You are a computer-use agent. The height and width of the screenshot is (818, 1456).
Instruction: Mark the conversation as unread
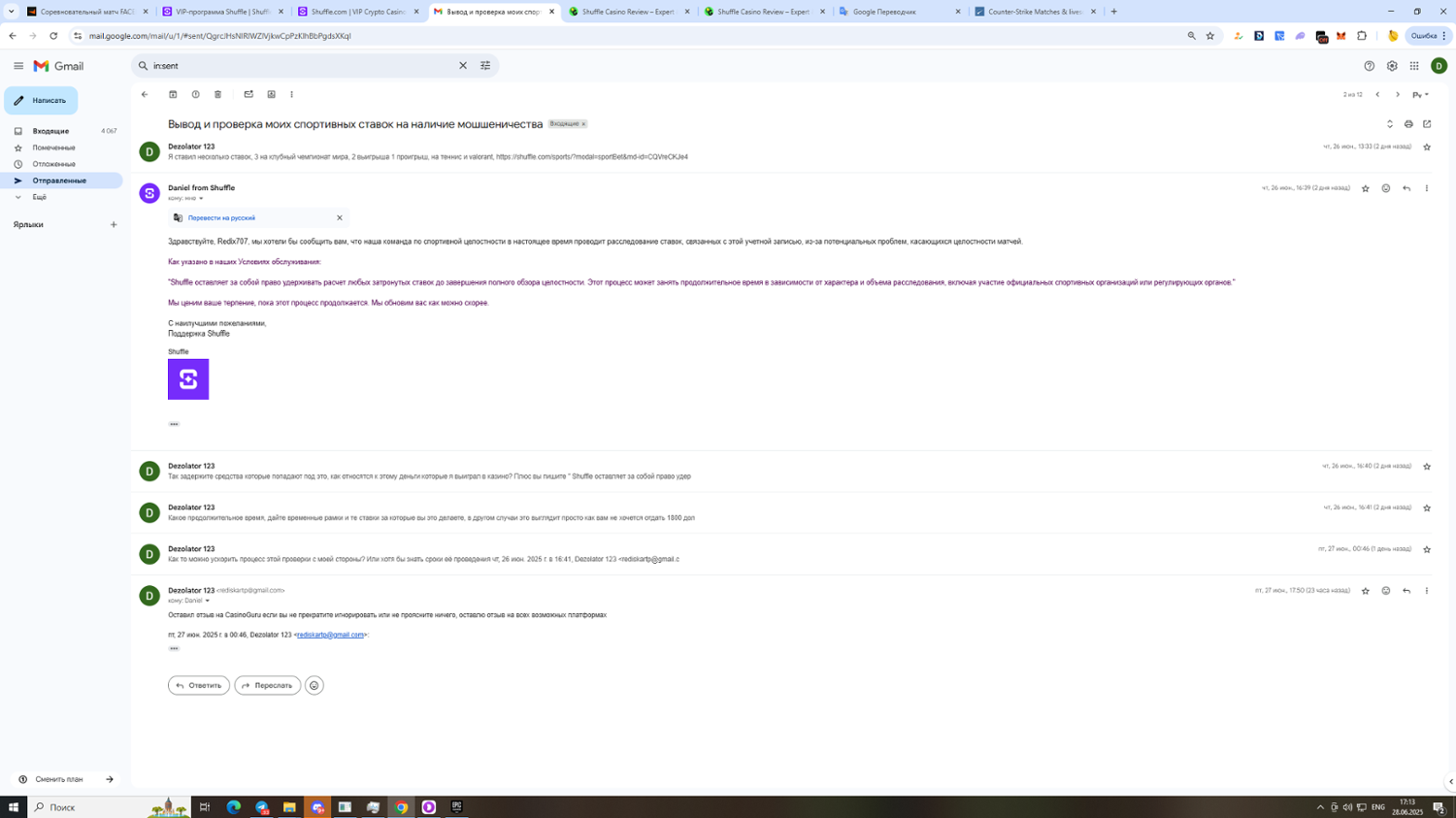248,94
